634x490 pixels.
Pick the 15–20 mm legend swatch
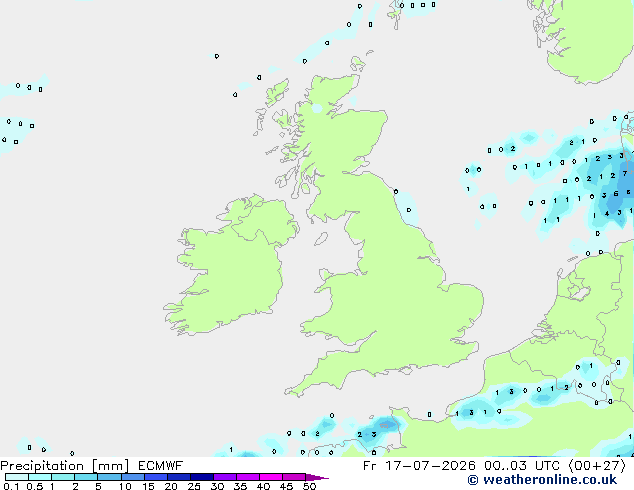coord(156,477)
